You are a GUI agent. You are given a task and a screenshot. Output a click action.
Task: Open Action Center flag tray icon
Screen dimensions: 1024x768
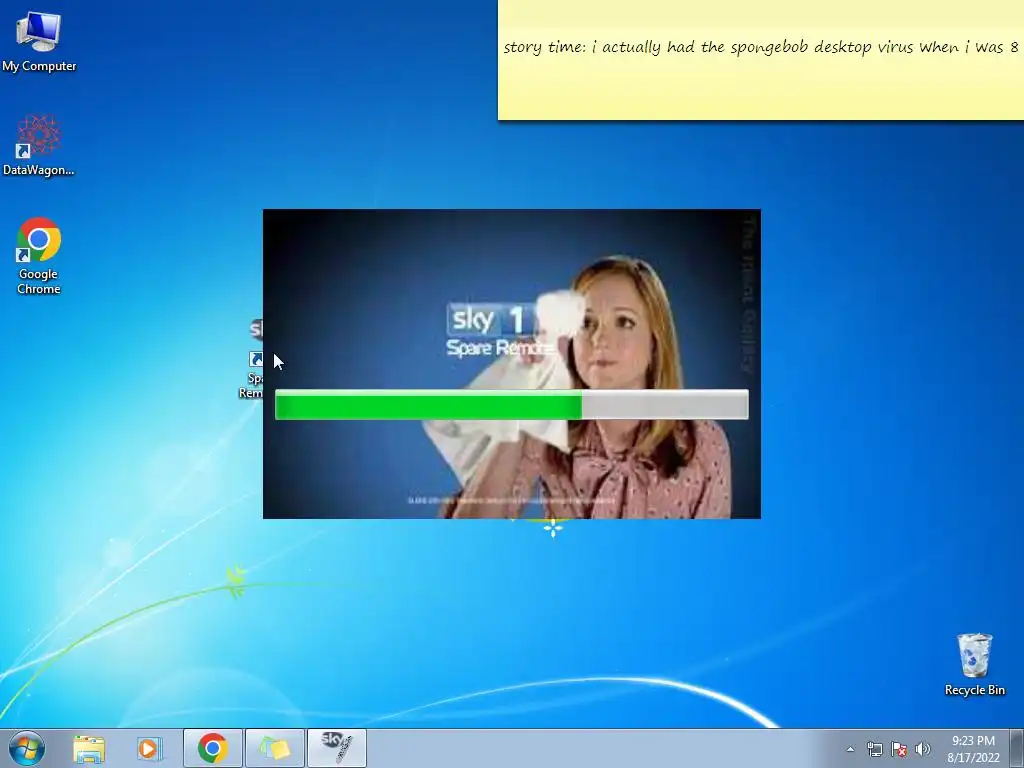point(899,749)
